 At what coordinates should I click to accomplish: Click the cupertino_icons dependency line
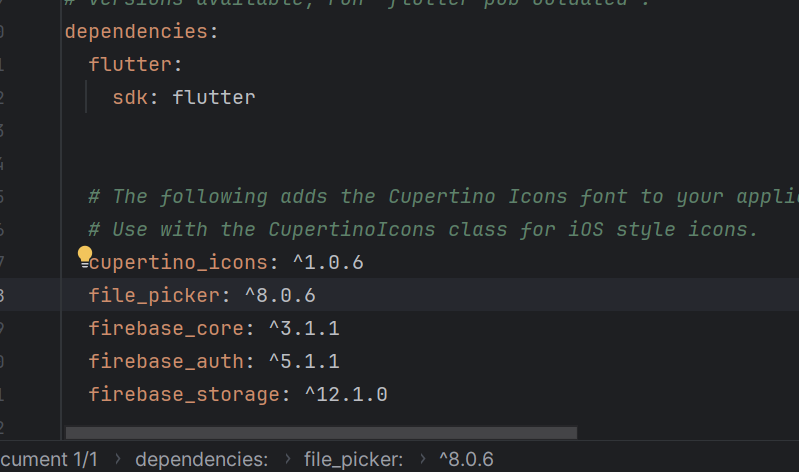tap(226, 263)
